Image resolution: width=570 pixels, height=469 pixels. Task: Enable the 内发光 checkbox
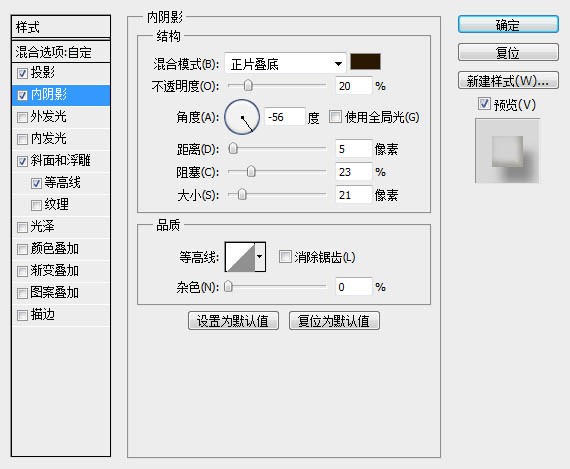22,139
